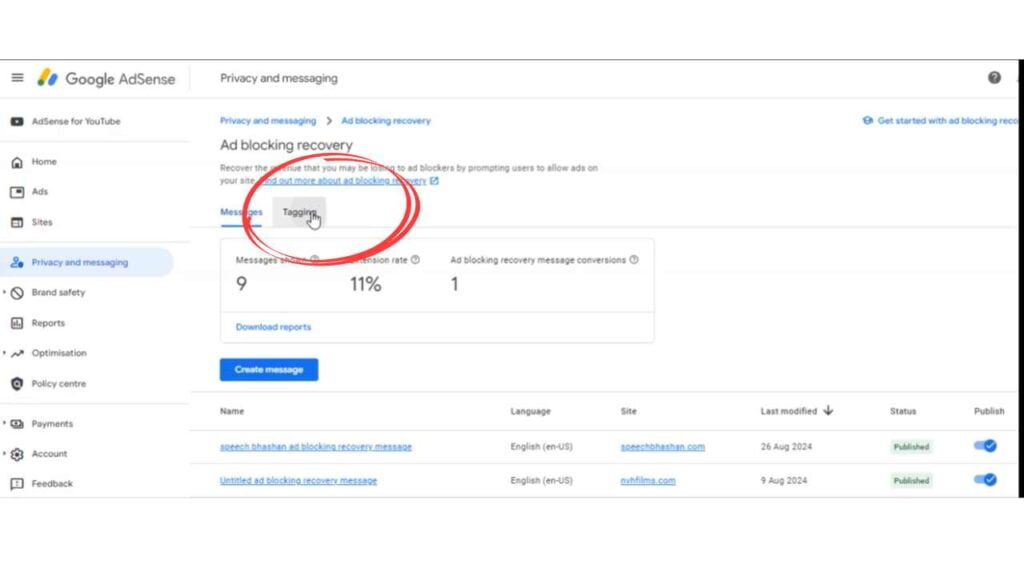Viewport: 1024px width, 576px height.
Task: Click the Status column header
Action: [903, 411]
